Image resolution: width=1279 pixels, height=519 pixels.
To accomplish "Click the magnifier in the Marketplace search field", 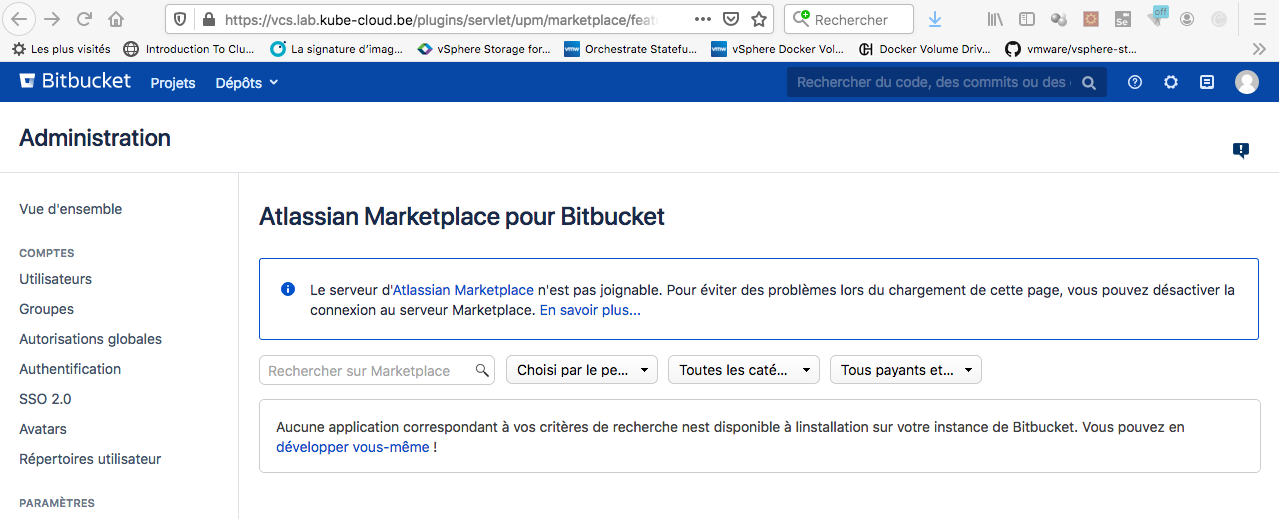I will 482,370.
